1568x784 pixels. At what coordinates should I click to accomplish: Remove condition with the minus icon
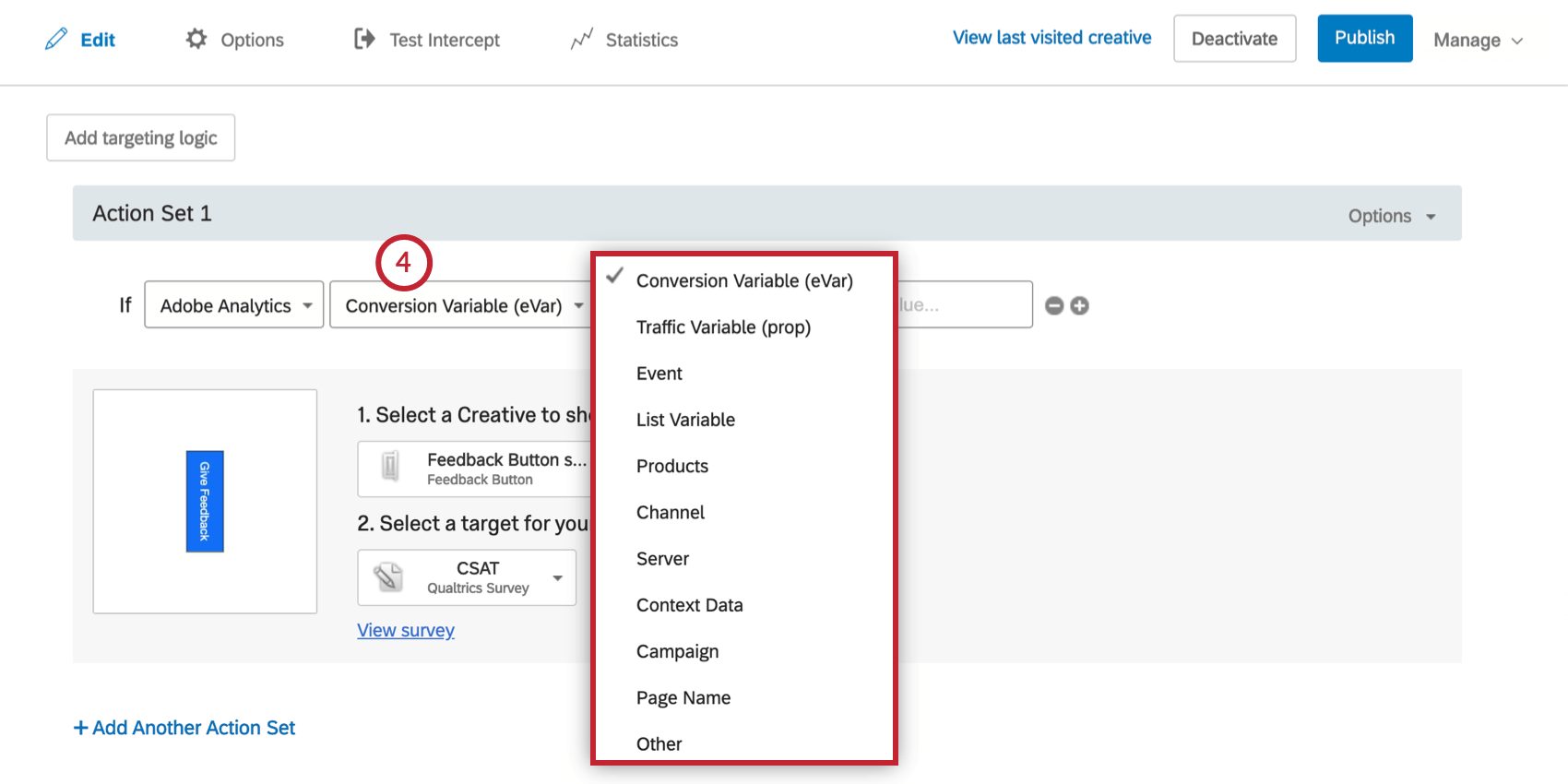(1054, 305)
